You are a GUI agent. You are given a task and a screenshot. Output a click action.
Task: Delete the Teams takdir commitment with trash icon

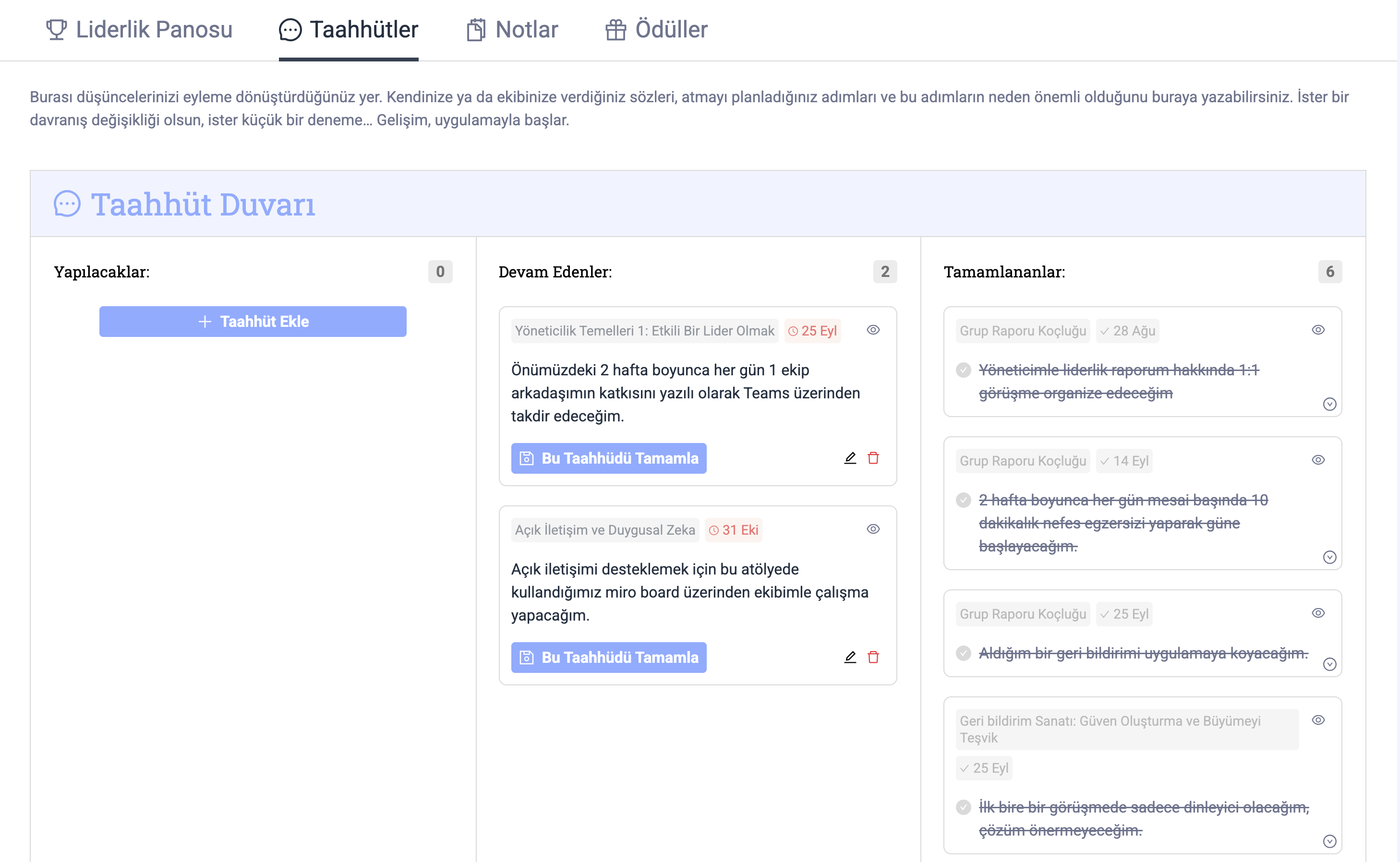873,458
